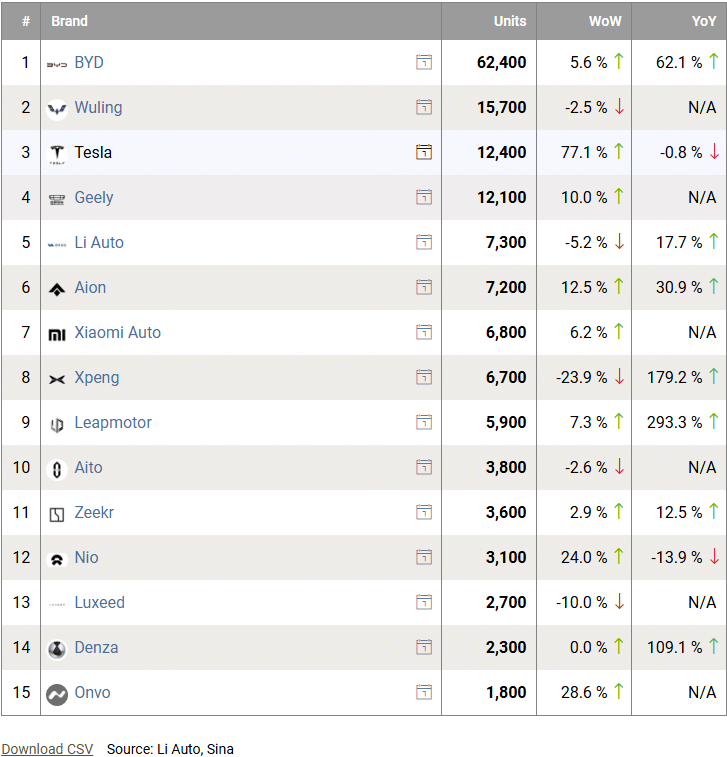Click the calendar icon in Wuling row
727x757 pixels.
click(x=424, y=108)
